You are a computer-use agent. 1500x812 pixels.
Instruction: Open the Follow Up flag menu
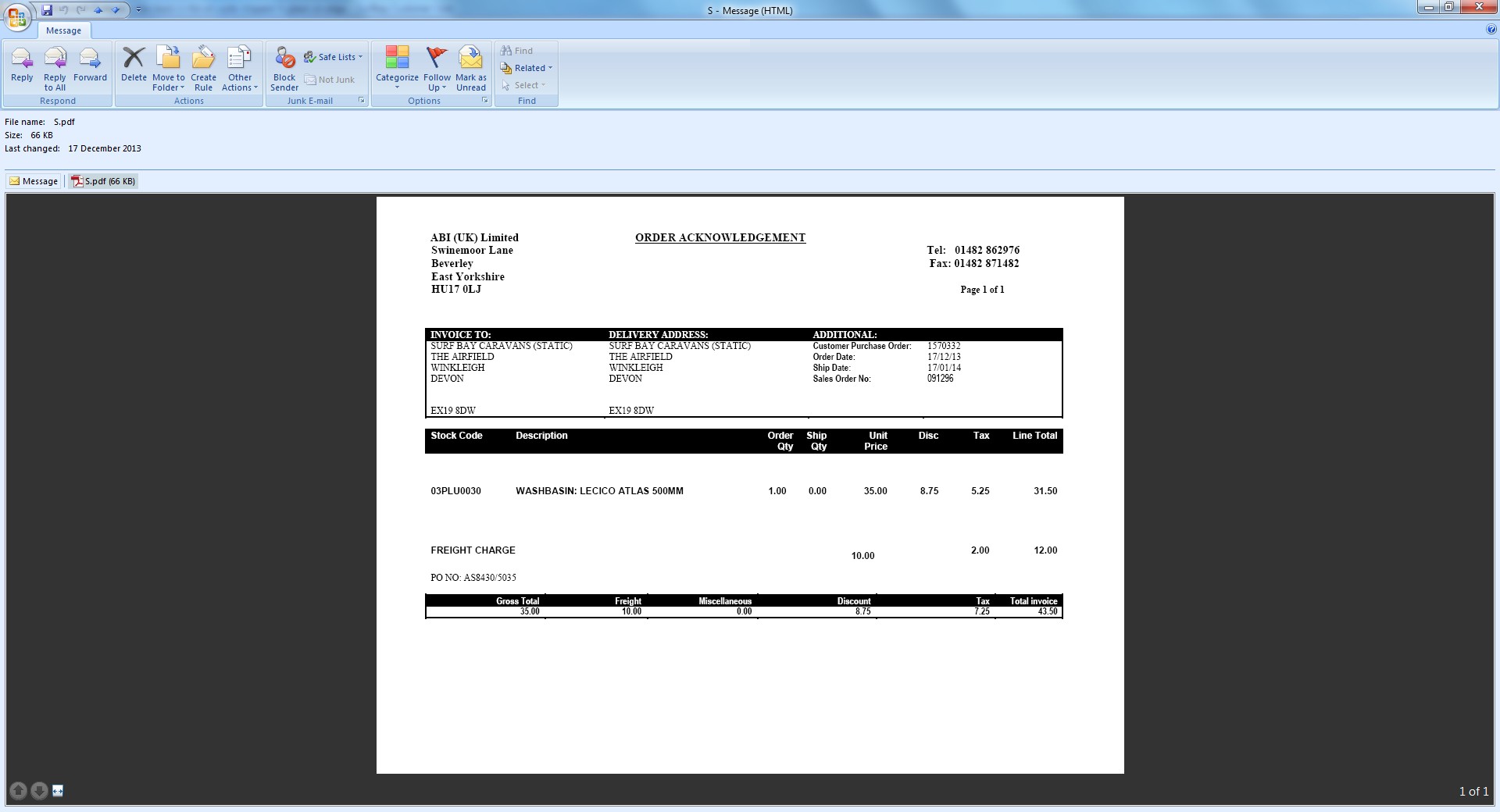coord(437,68)
